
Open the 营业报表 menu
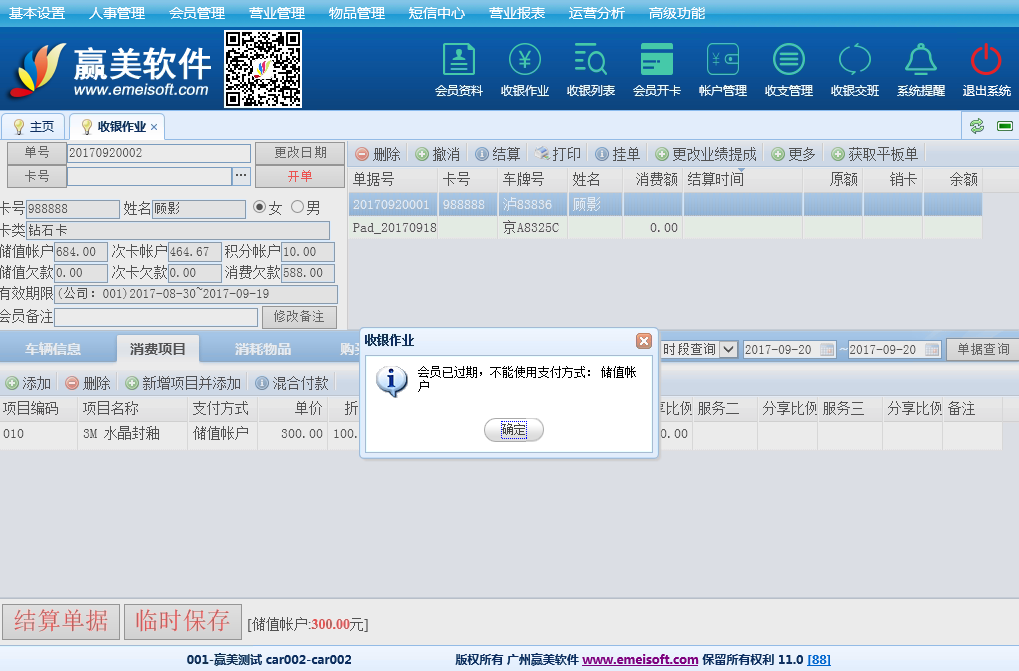(x=517, y=13)
